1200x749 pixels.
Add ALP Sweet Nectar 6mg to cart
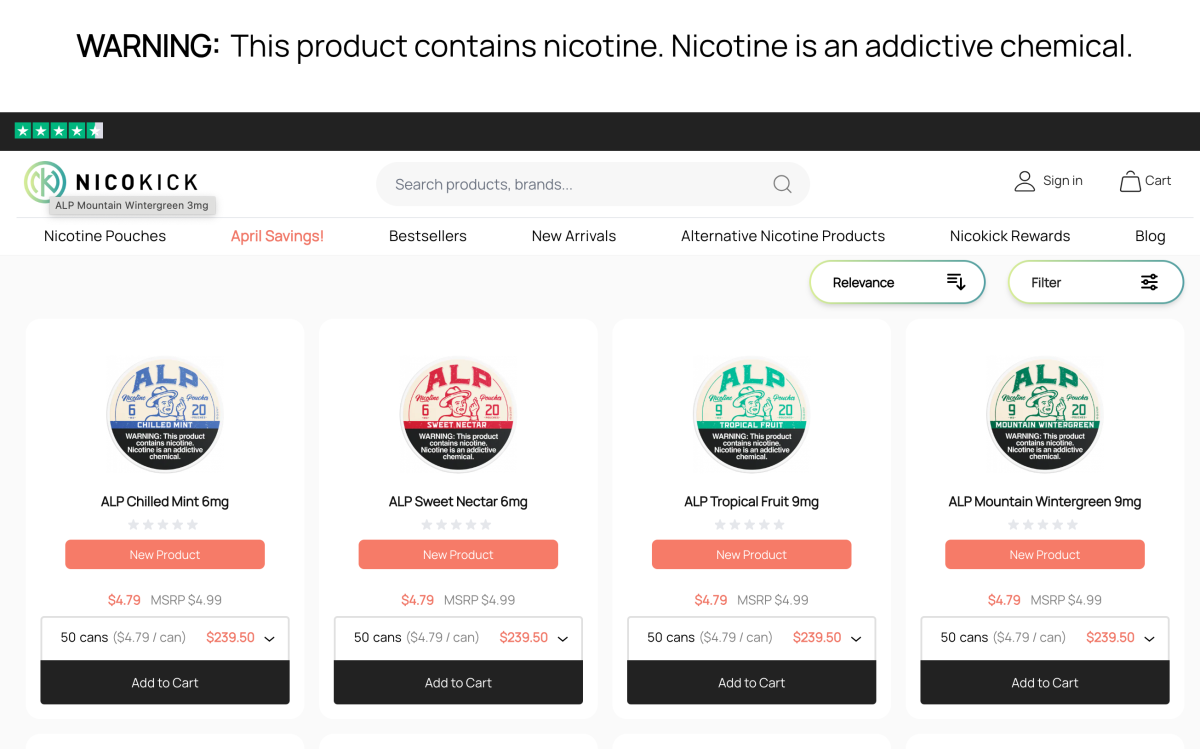point(458,683)
